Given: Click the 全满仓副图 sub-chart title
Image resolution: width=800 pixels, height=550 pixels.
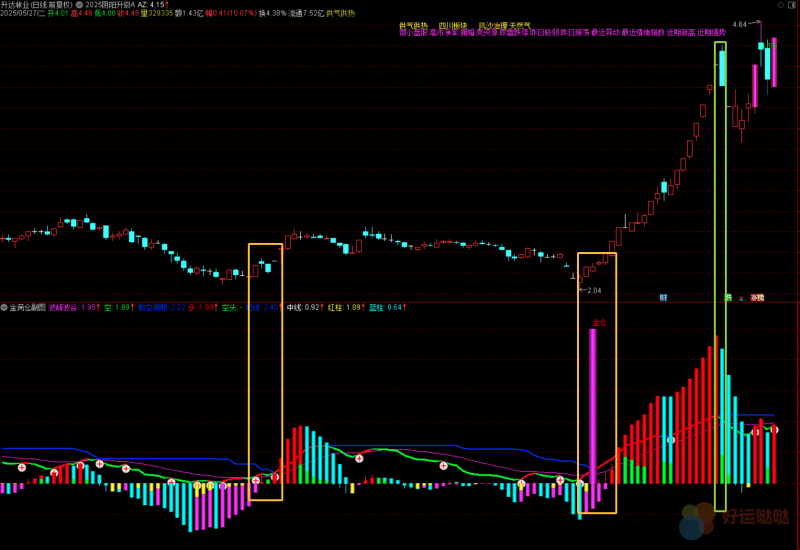Looking at the screenshot, I should pos(28,308).
